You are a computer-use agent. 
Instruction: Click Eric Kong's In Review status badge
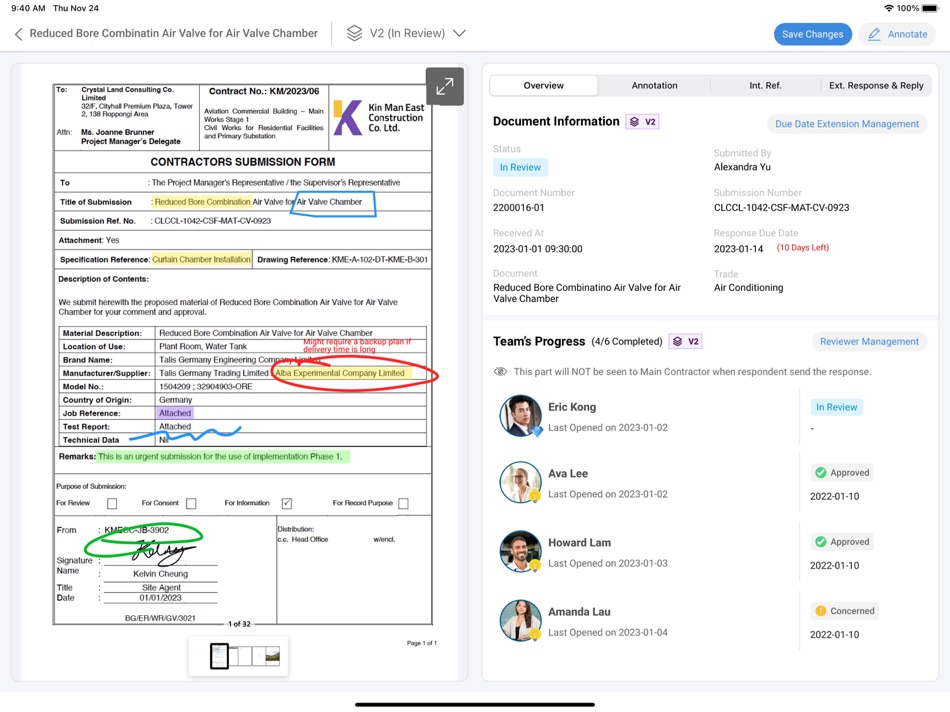pos(836,407)
